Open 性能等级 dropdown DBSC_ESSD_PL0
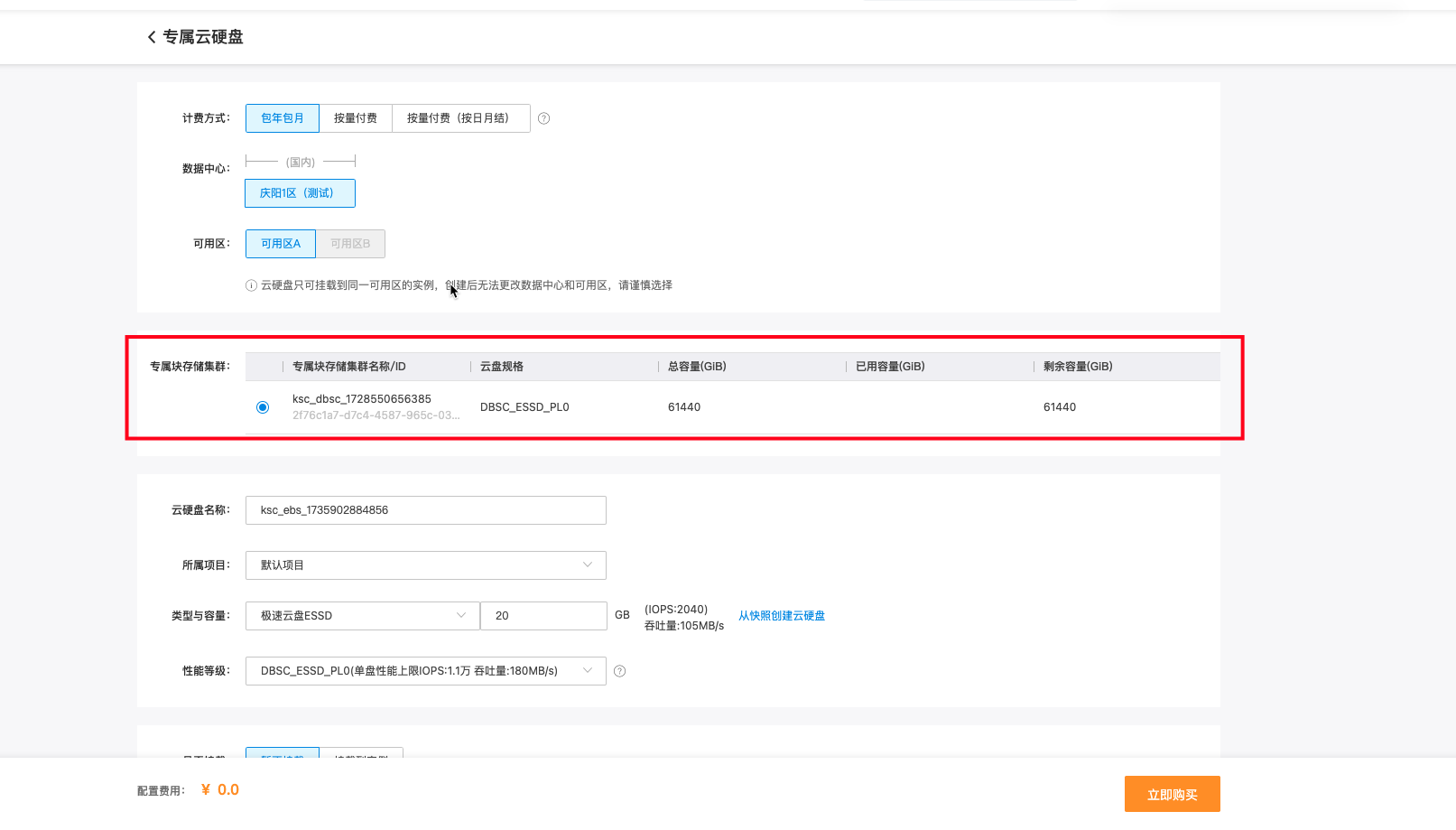This screenshot has height=830, width=1456. pos(426,671)
